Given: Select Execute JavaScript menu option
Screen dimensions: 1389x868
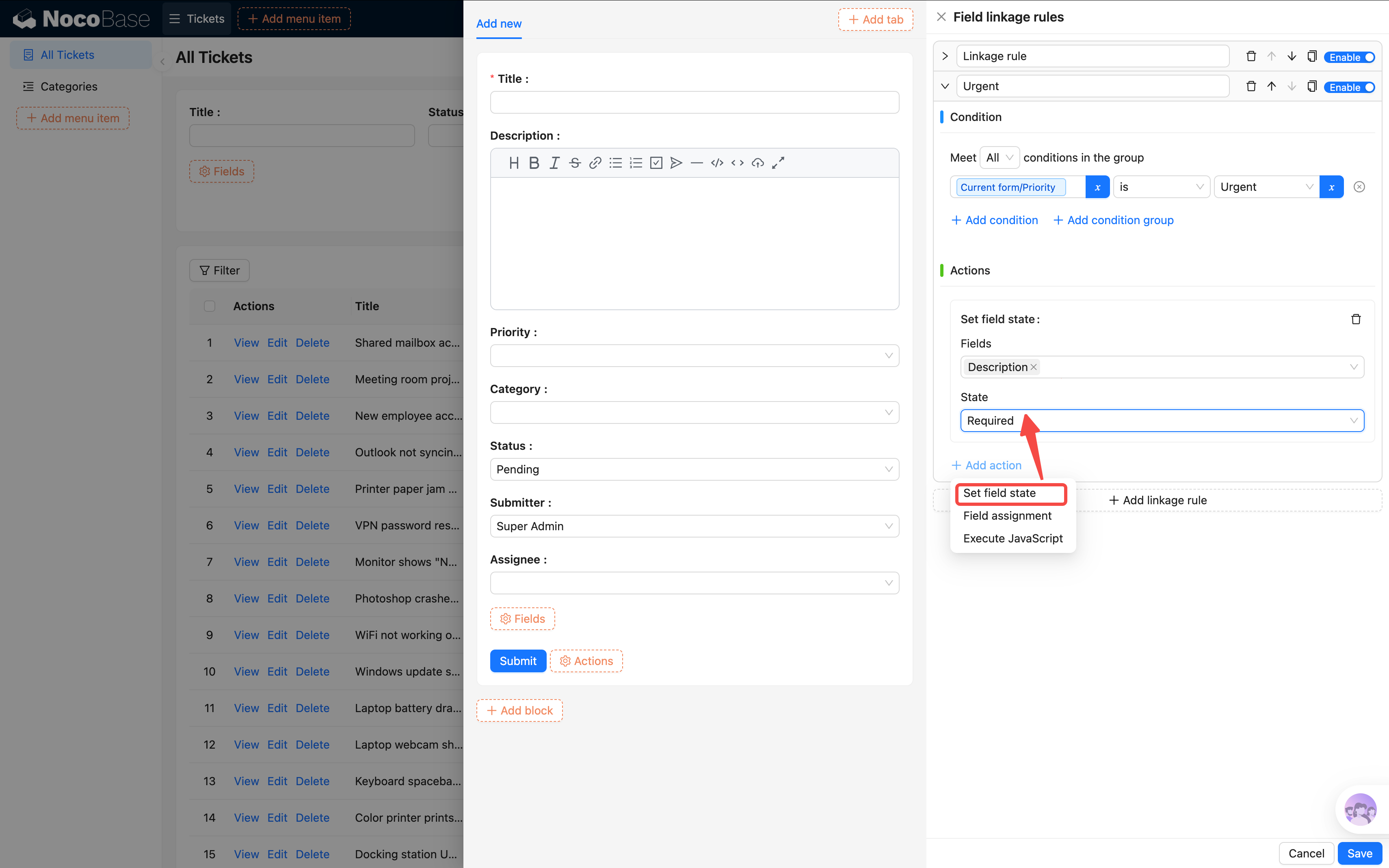Looking at the screenshot, I should [1013, 538].
